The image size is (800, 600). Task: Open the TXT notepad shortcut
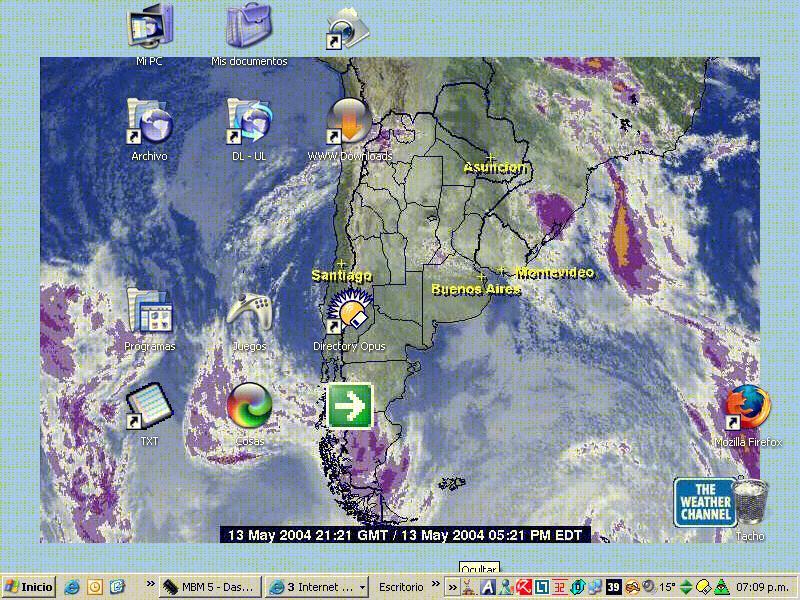pyautogui.click(x=149, y=408)
